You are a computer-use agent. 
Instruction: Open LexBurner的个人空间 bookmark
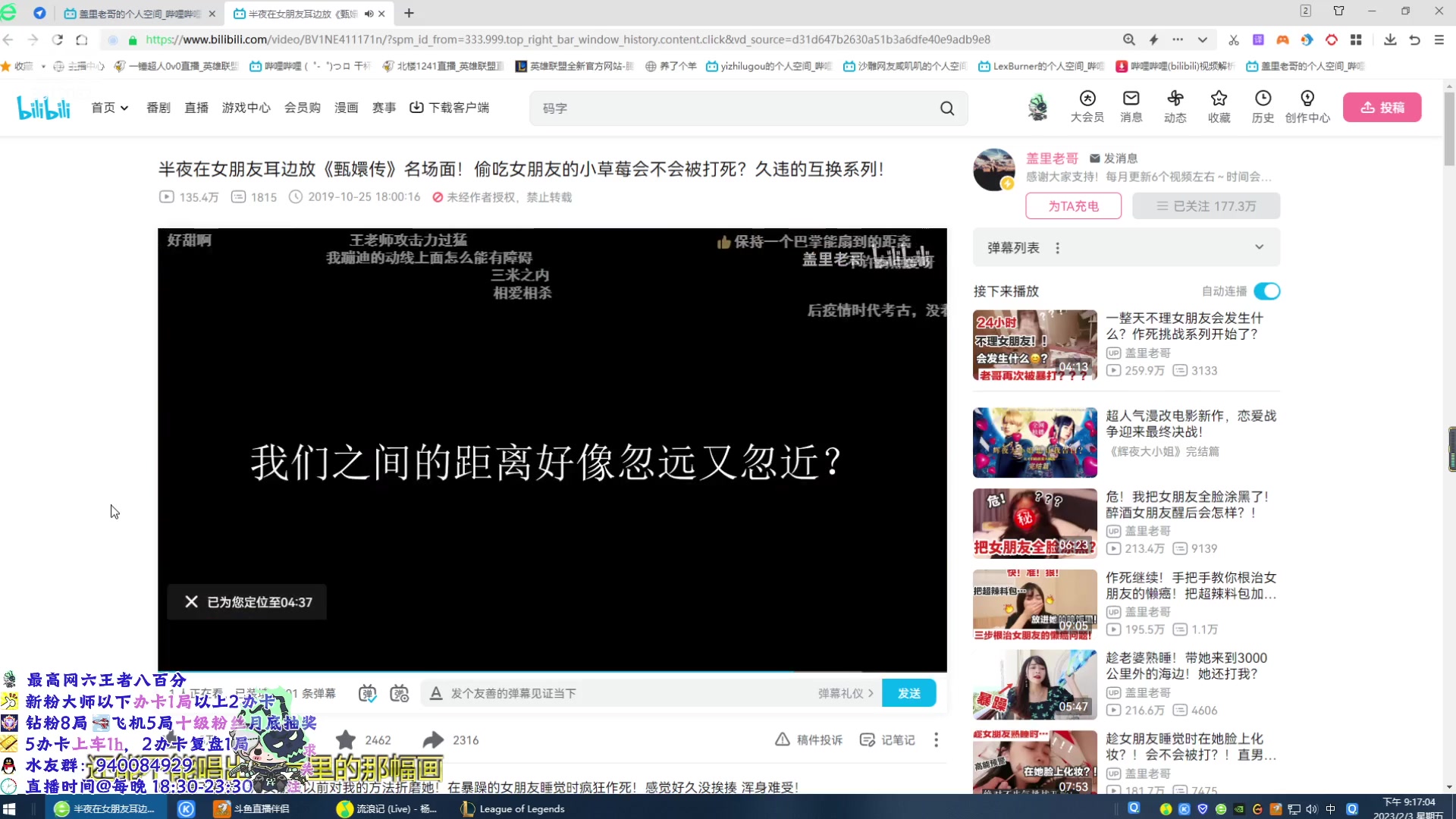click(x=1041, y=66)
